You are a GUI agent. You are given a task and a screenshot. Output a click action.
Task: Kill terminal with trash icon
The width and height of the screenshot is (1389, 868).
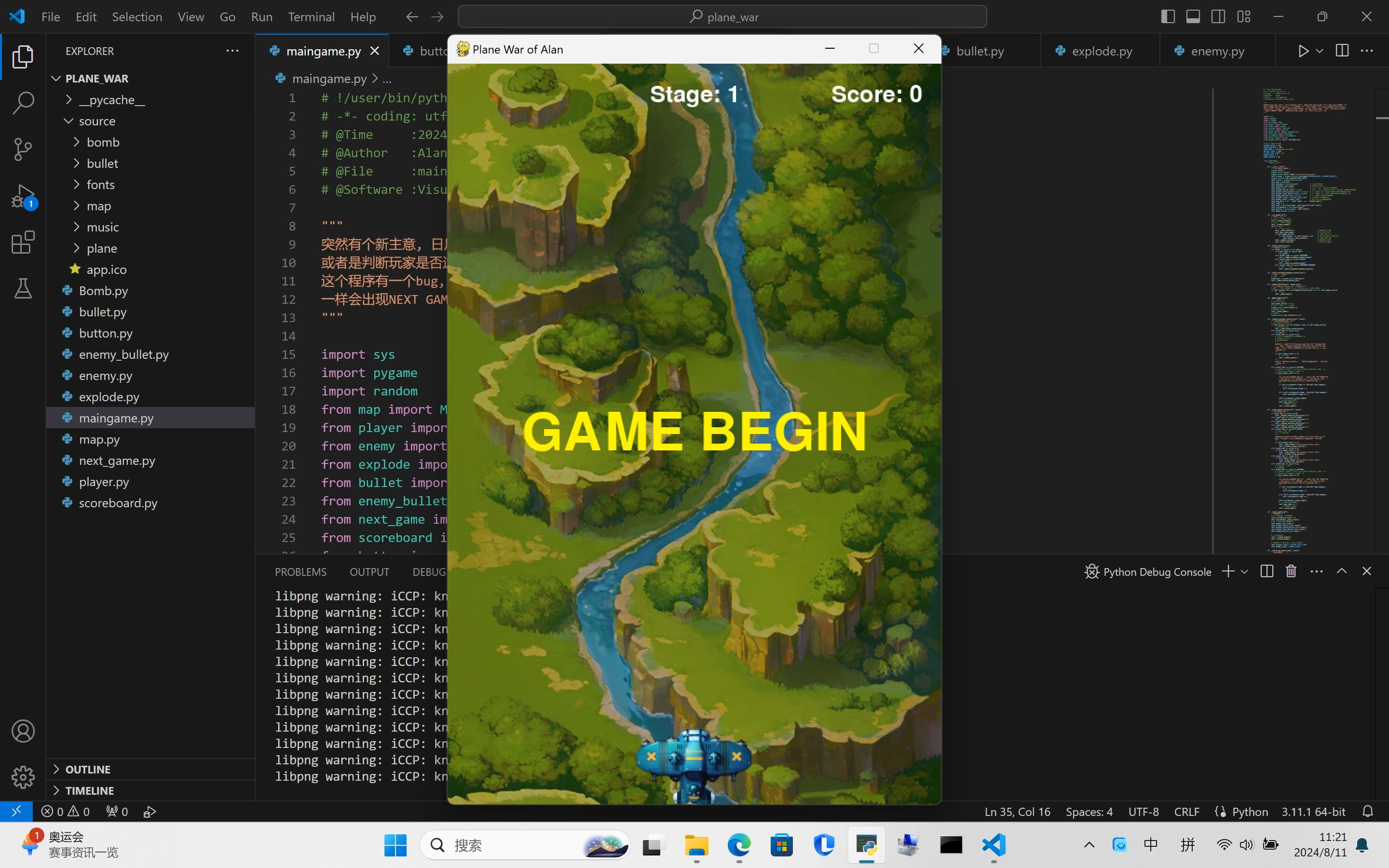(1291, 571)
